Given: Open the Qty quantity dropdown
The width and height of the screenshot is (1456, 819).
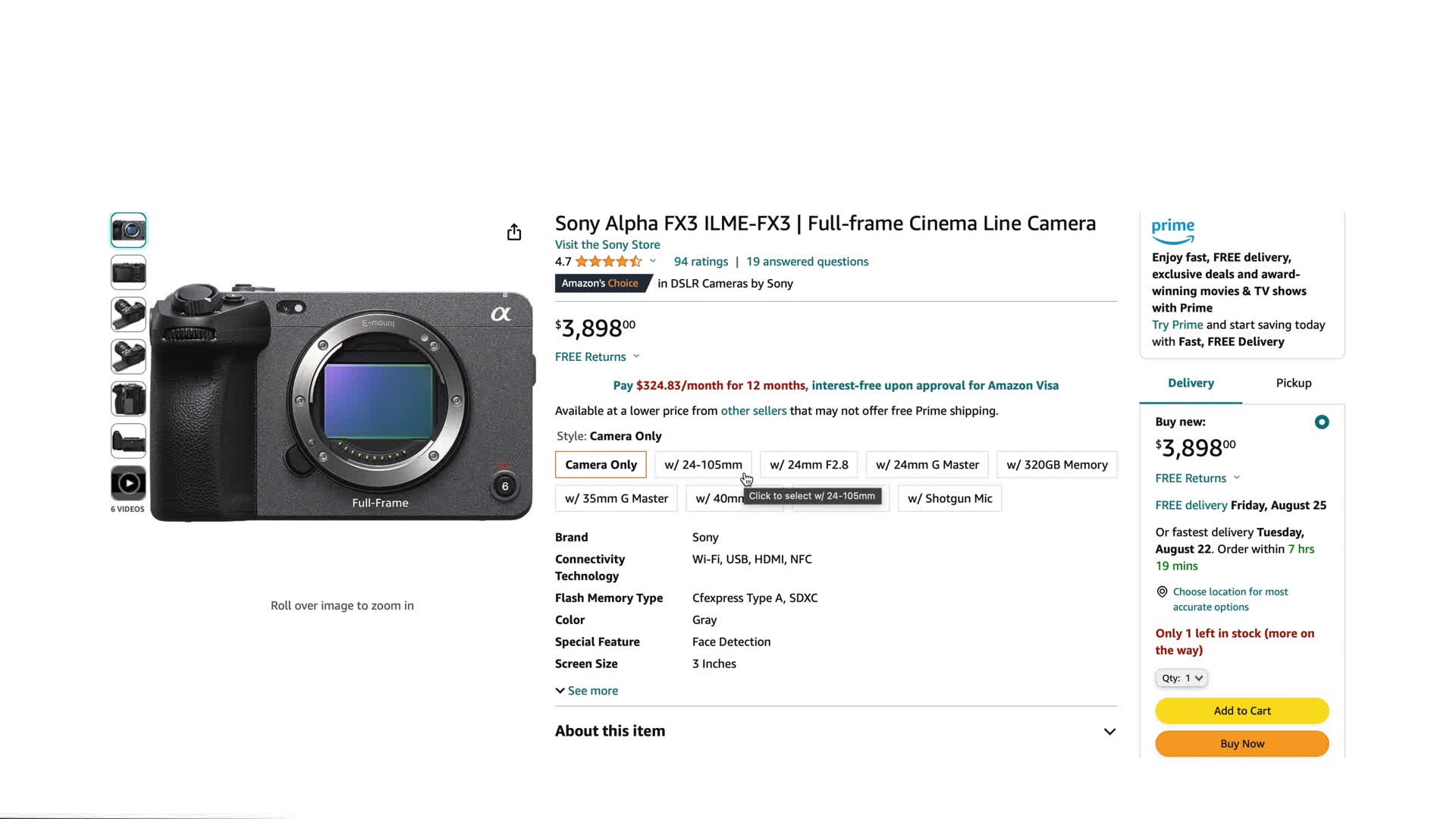Looking at the screenshot, I should pos(1181,678).
